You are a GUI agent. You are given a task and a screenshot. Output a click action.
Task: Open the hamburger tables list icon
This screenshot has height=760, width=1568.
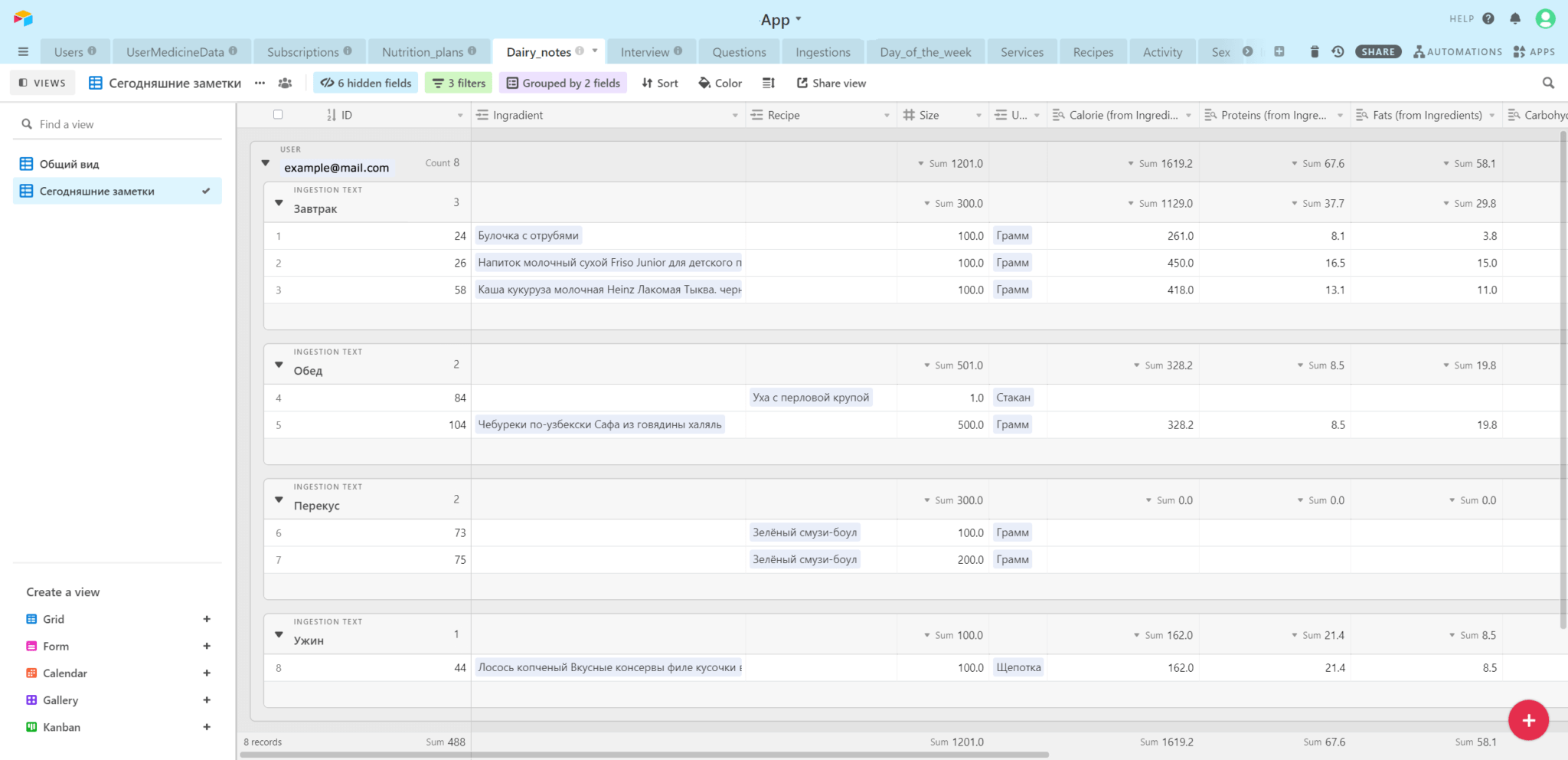click(23, 51)
